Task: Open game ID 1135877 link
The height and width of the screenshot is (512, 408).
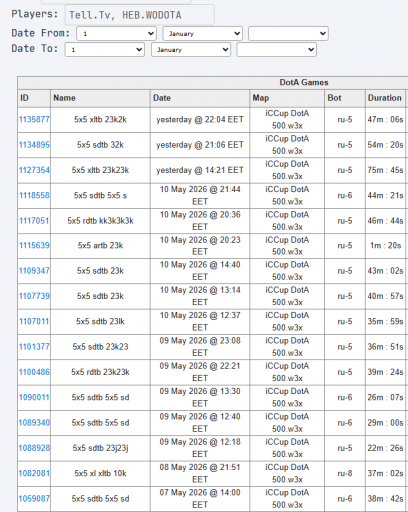Action: [34, 119]
